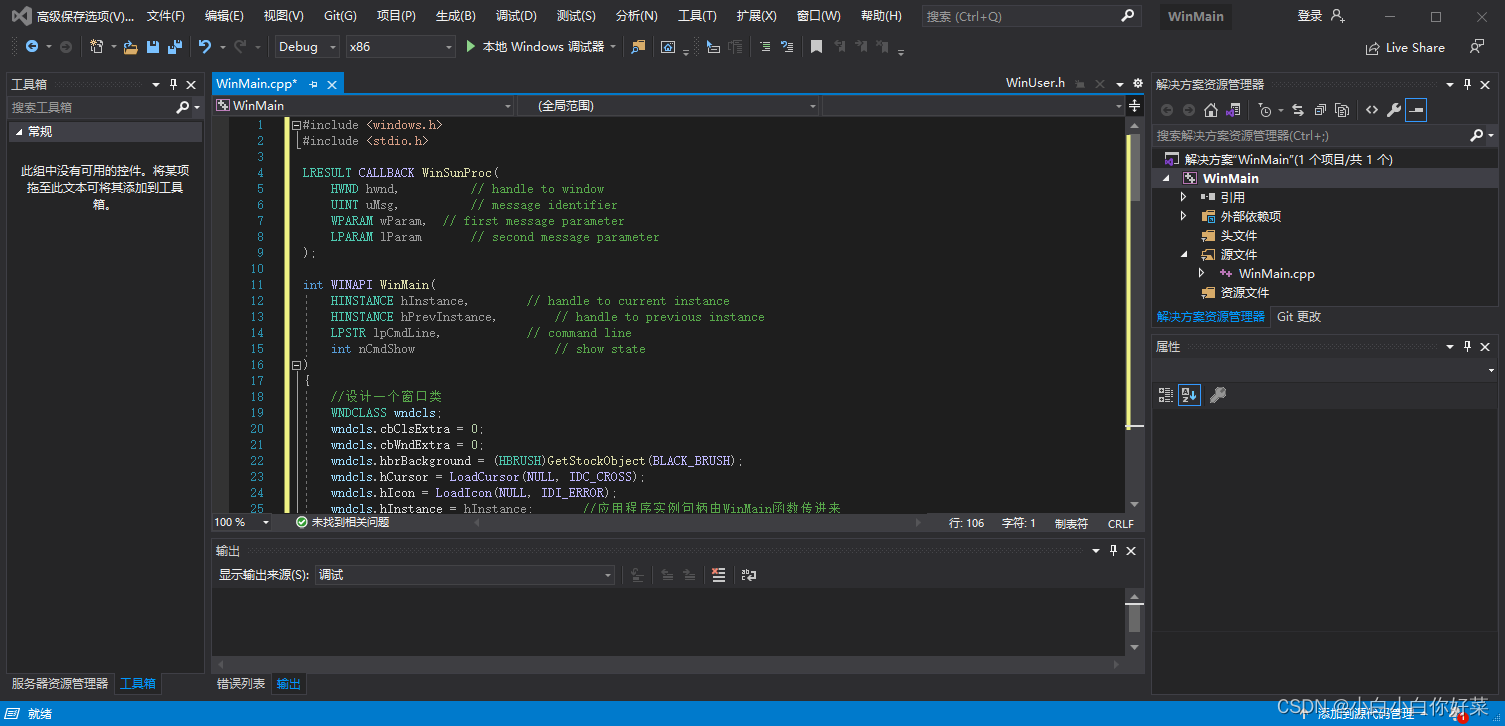Screen dimensions: 1505x726
Task: Click 登录 to sign in
Action: click(1310, 16)
